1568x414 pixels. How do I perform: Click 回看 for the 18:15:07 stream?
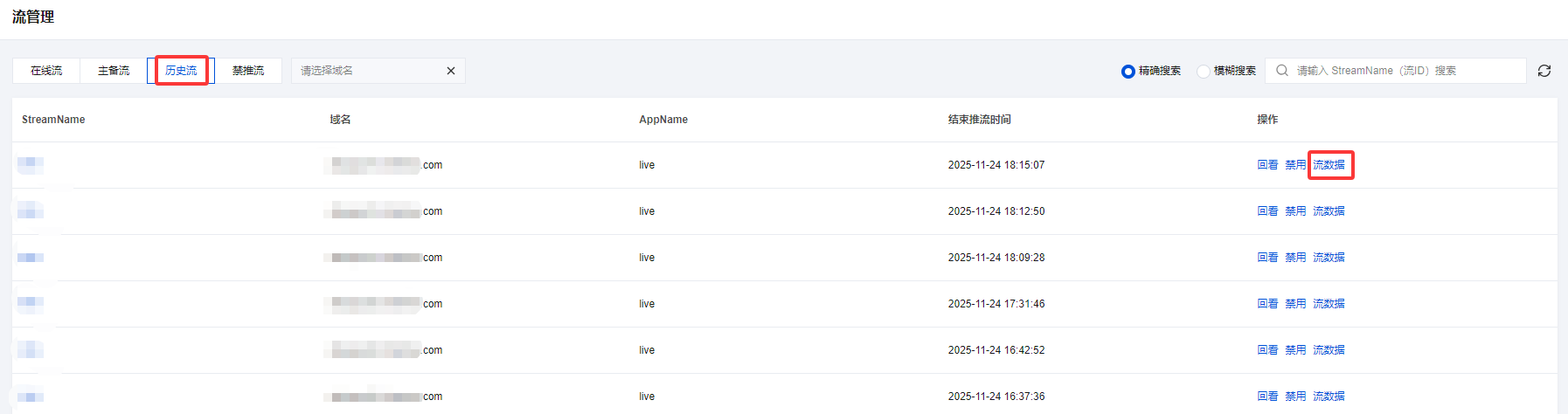(1267, 165)
